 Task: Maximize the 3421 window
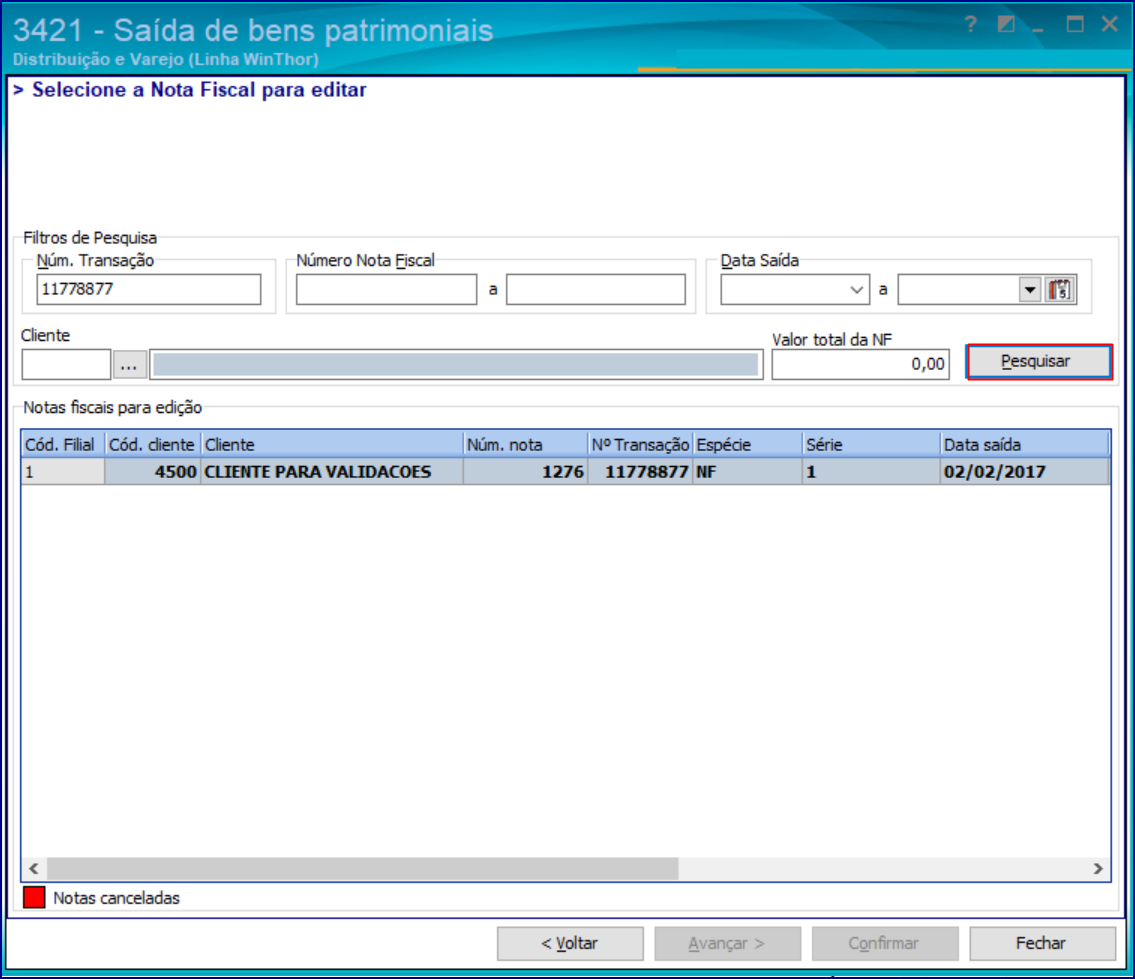1075,25
